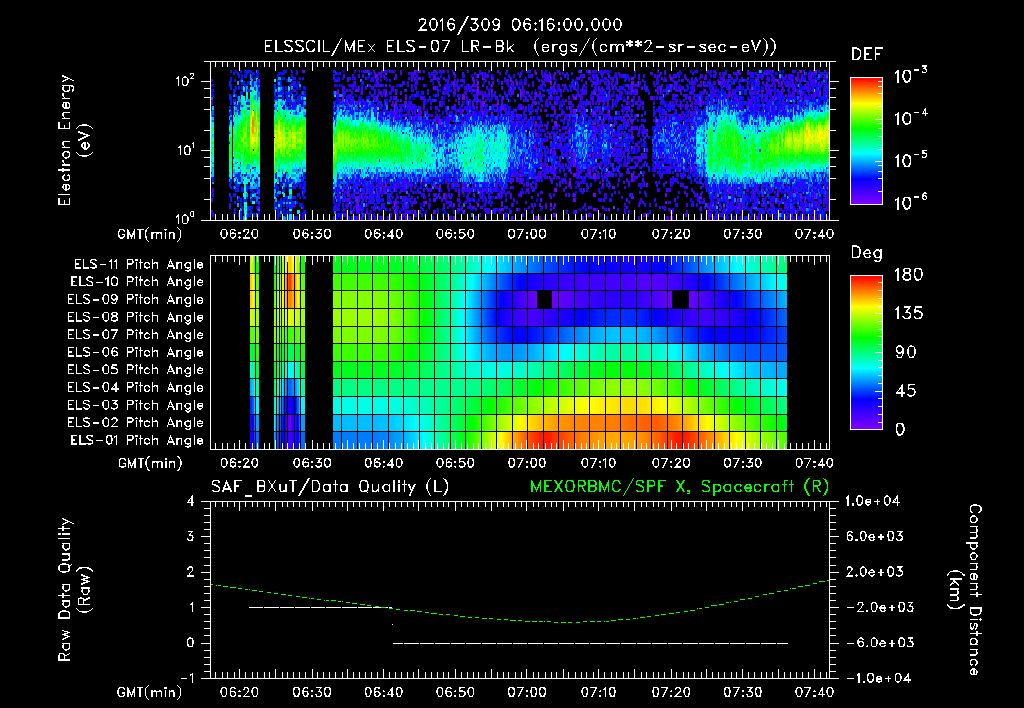
Task: Click the 10^-3 value on DEF scale
Action: click(x=911, y=76)
